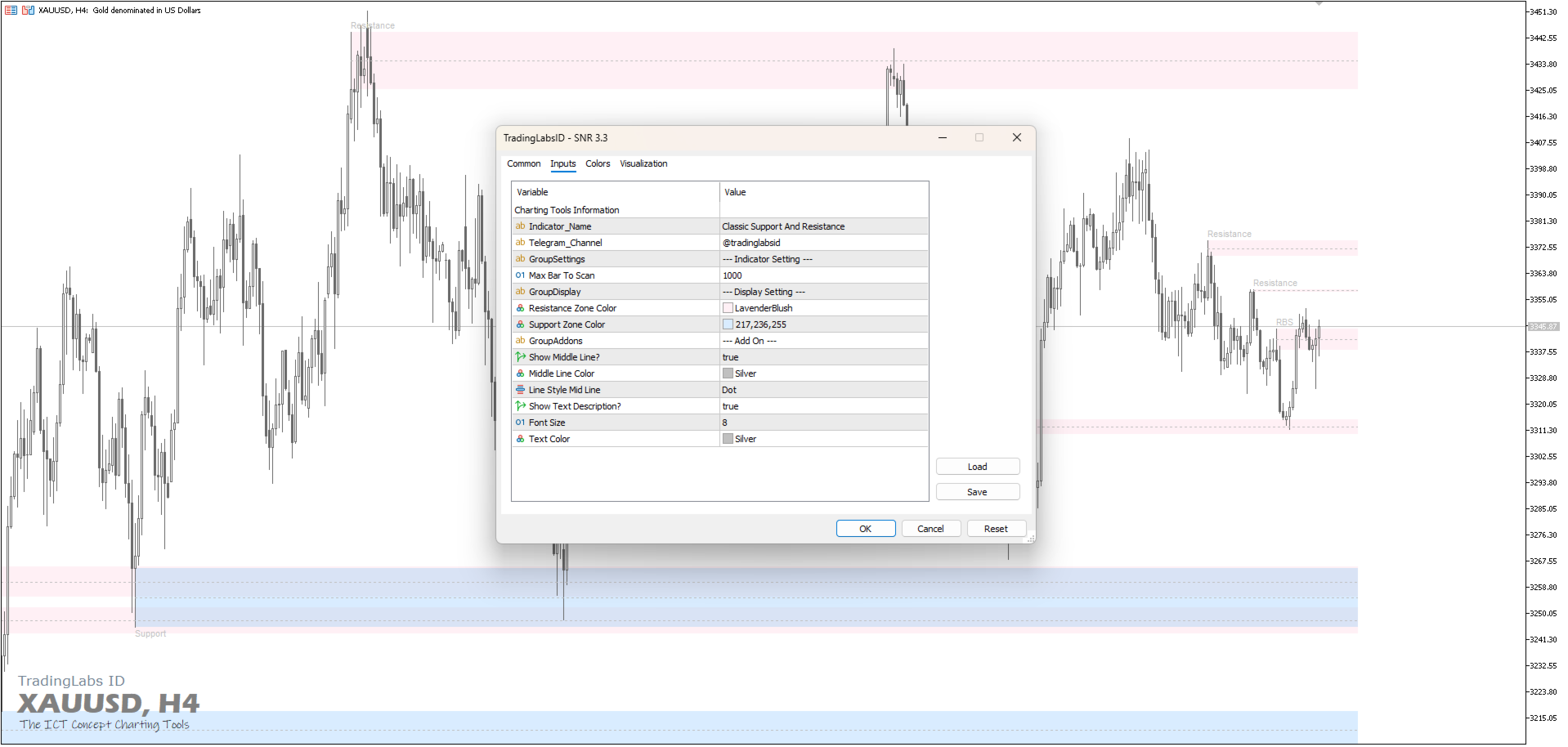1568x747 pixels.
Task: Select the Charting Tools Information row
Action: pyautogui.click(x=720, y=210)
